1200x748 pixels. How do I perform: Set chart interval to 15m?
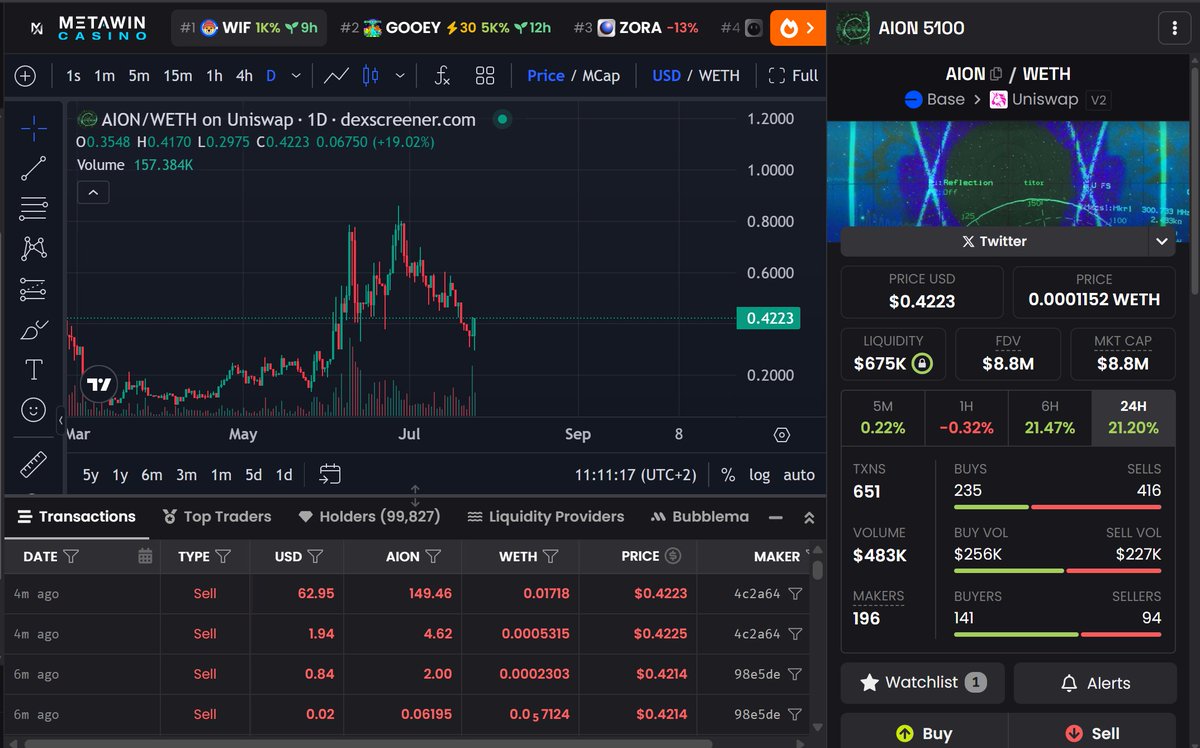[178, 76]
